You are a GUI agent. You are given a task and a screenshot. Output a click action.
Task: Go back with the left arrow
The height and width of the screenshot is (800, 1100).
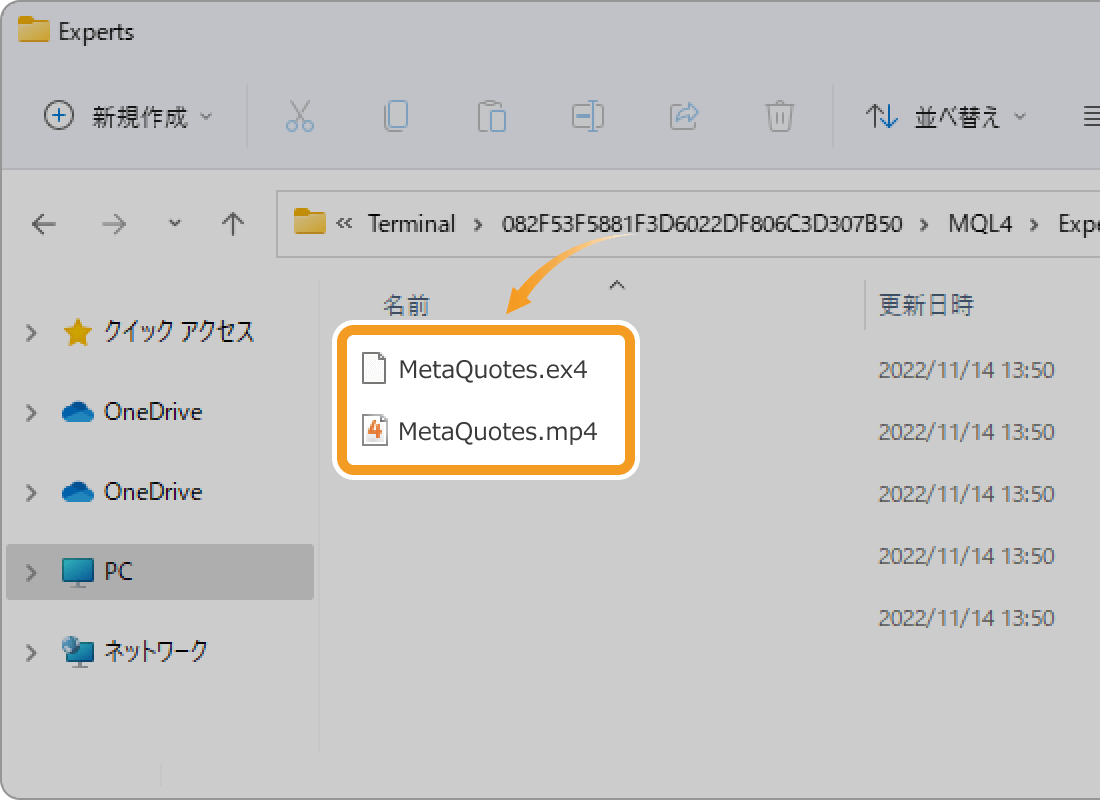tap(44, 225)
